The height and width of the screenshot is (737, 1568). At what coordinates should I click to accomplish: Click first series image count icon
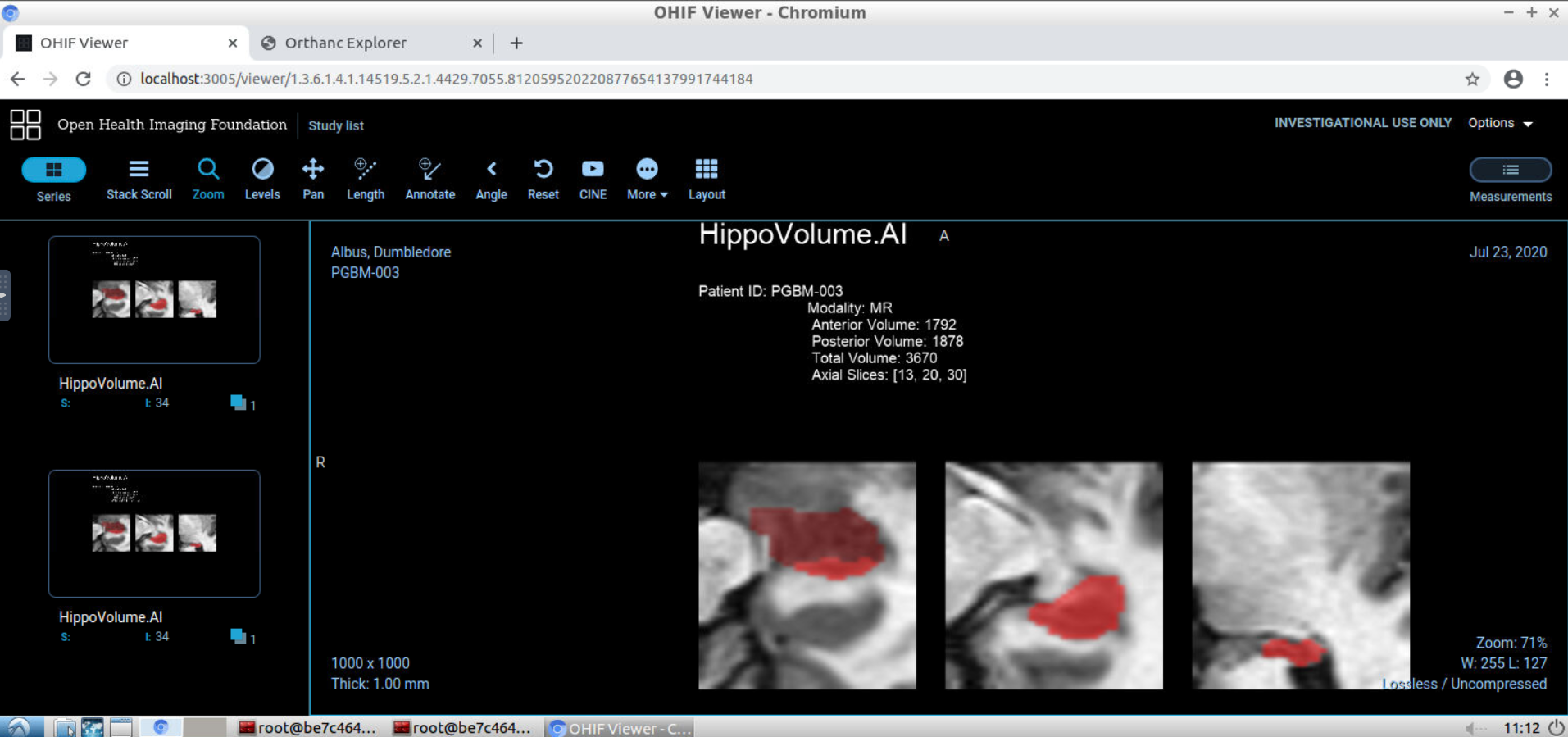tap(239, 402)
